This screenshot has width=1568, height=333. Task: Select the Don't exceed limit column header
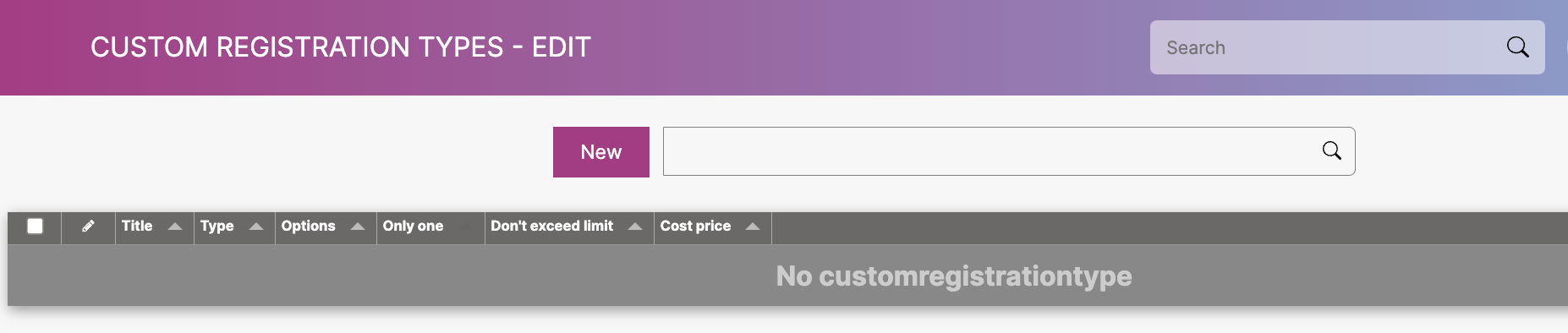click(x=552, y=226)
